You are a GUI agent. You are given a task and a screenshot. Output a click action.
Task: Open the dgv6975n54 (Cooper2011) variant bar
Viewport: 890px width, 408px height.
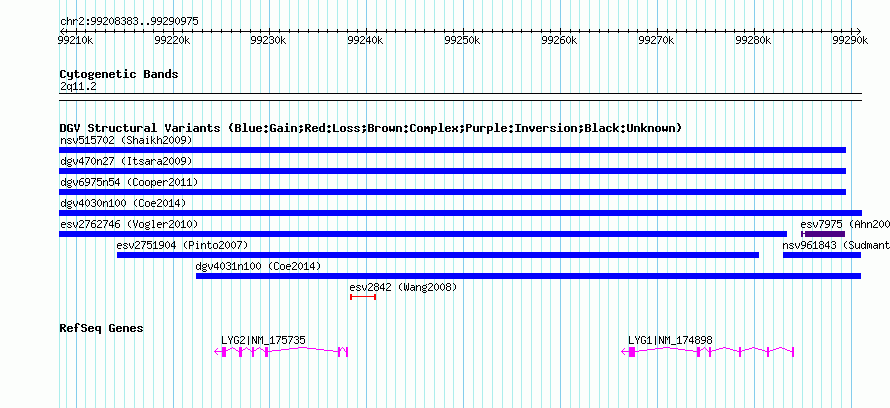point(452,192)
